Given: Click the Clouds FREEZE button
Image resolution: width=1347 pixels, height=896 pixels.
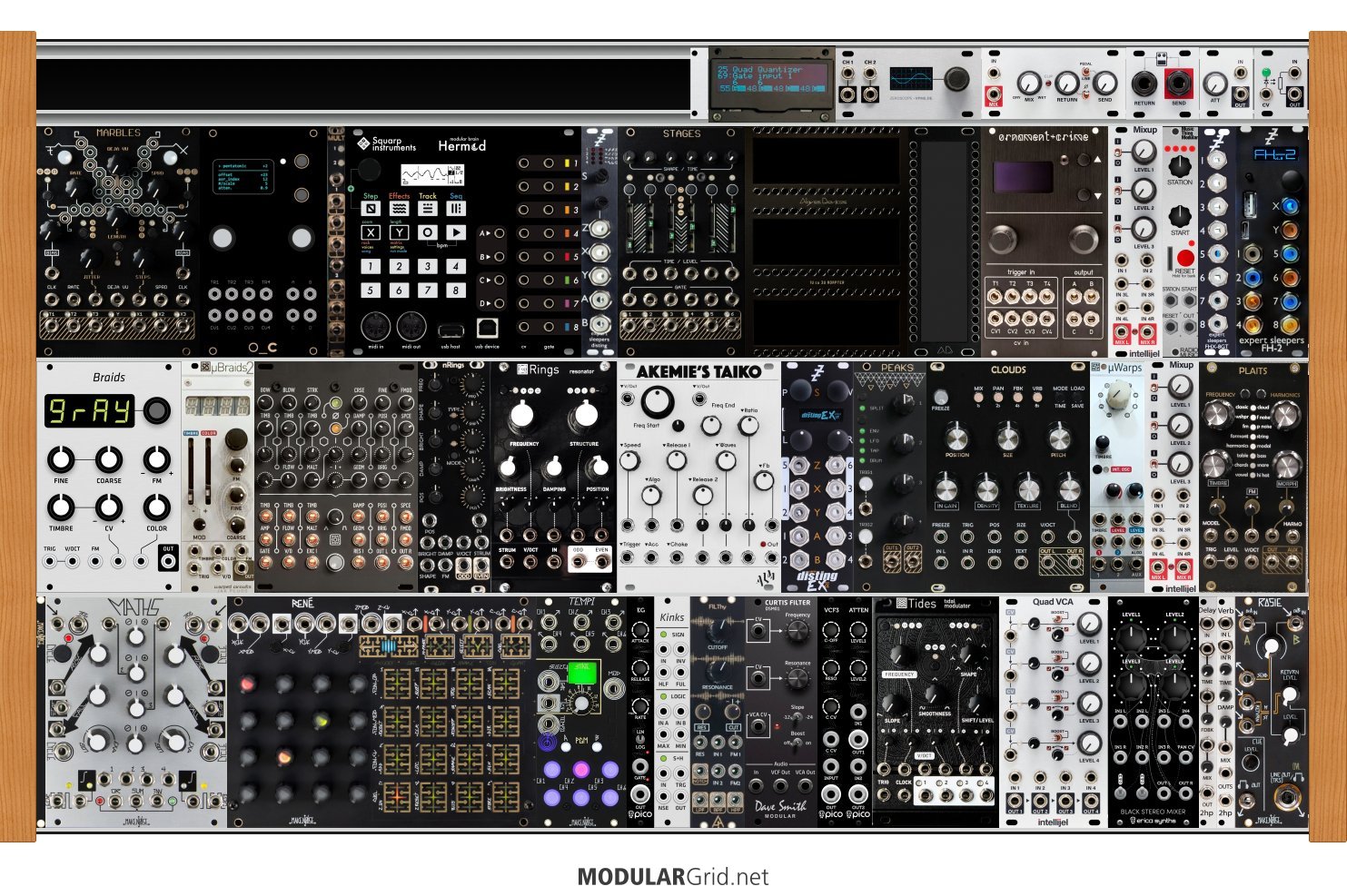Looking at the screenshot, I should [x=941, y=398].
